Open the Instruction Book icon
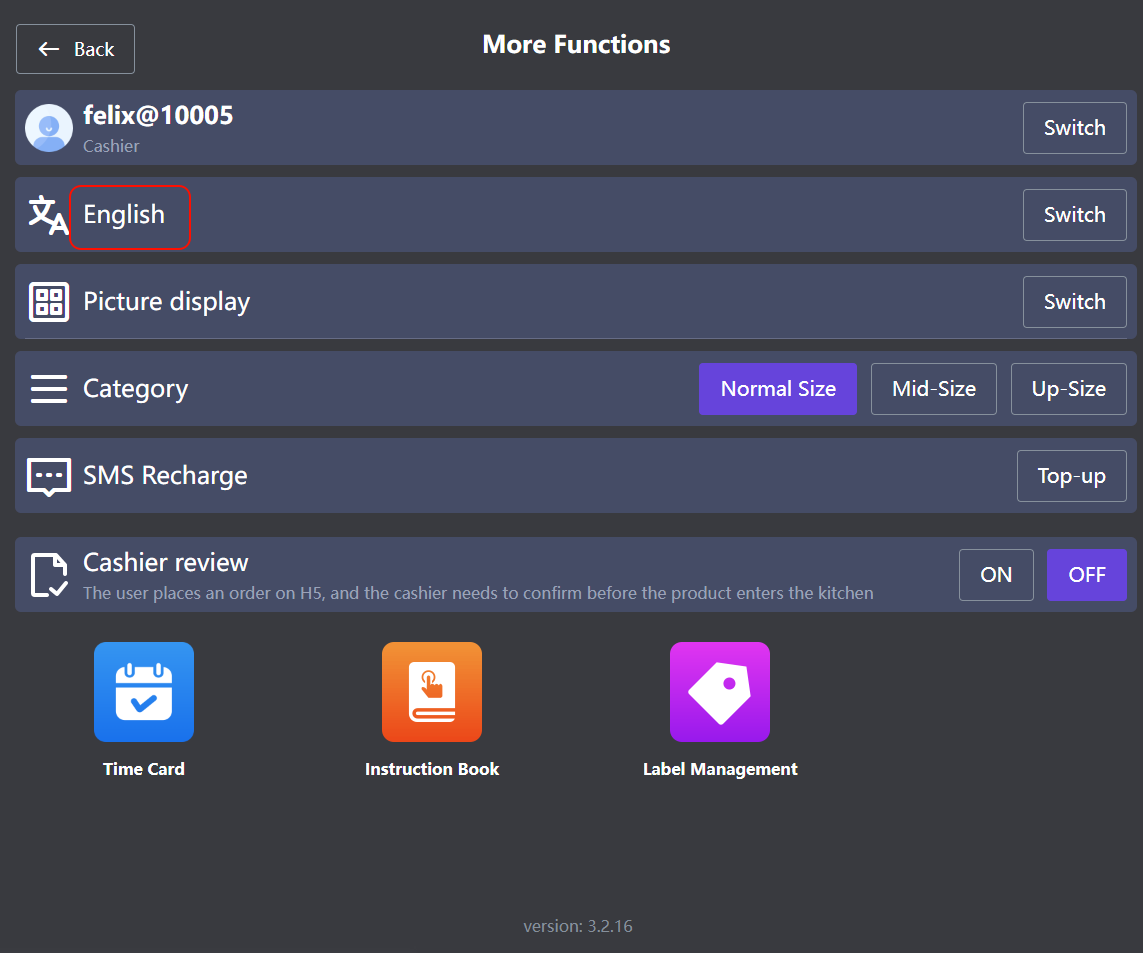The width and height of the screenshot is (1143, 953). point(432,692)
